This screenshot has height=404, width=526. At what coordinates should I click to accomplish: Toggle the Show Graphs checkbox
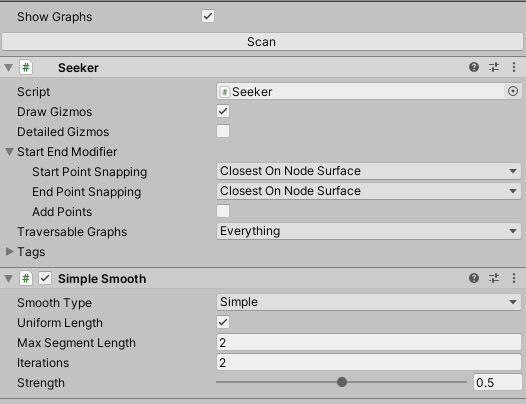pyautogui.click(x=208, y=16)
